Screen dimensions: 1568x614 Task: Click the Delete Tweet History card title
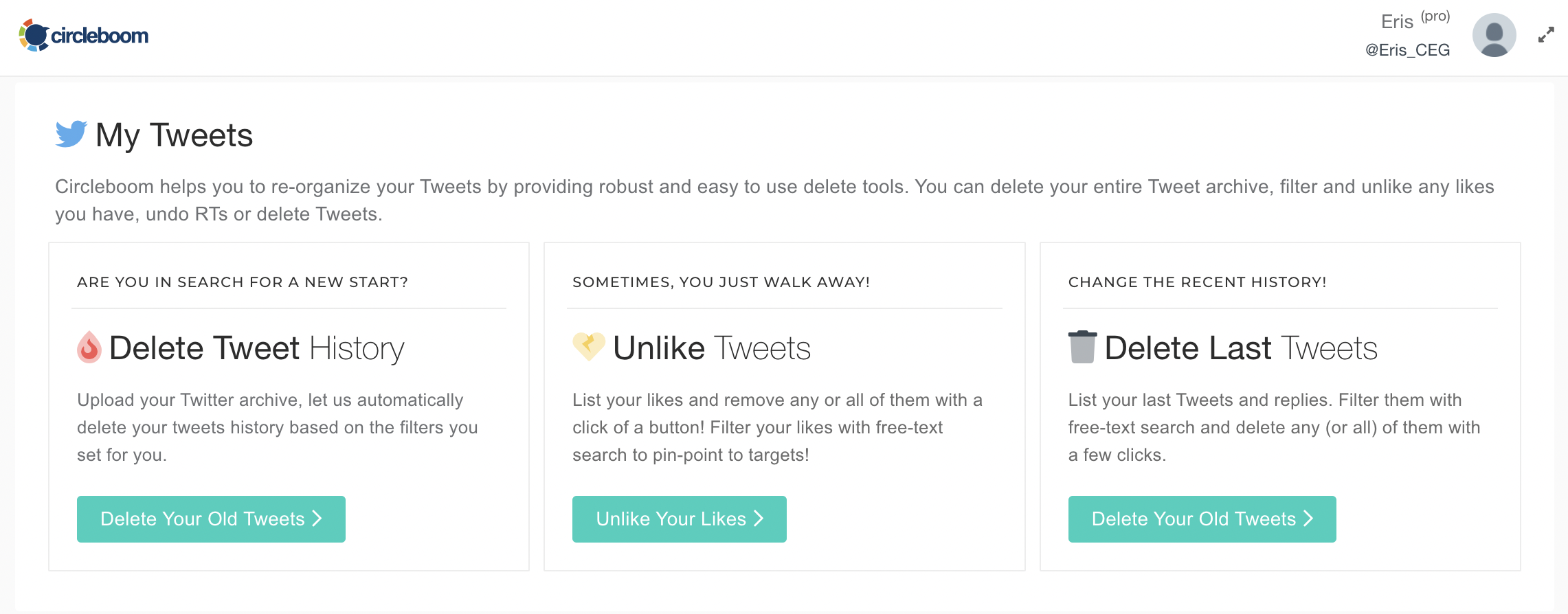pyautogui.click(x=256, y=348)
